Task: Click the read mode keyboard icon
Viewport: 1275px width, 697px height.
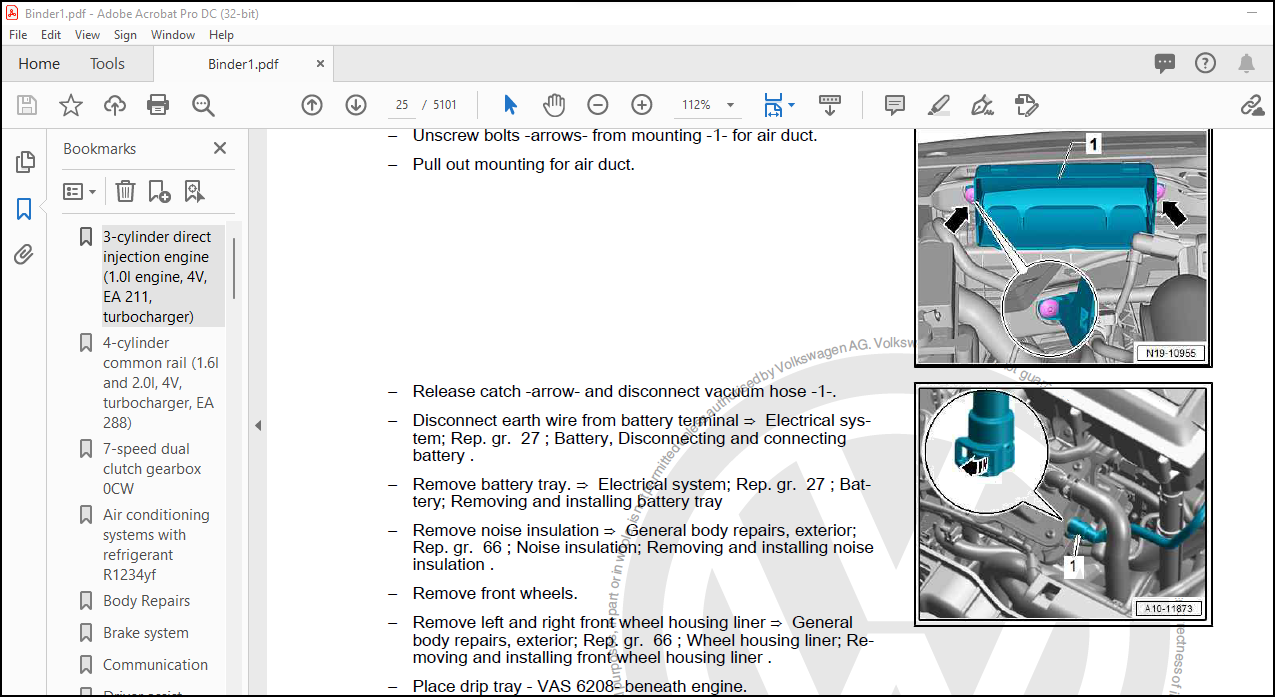Action: 829,105
